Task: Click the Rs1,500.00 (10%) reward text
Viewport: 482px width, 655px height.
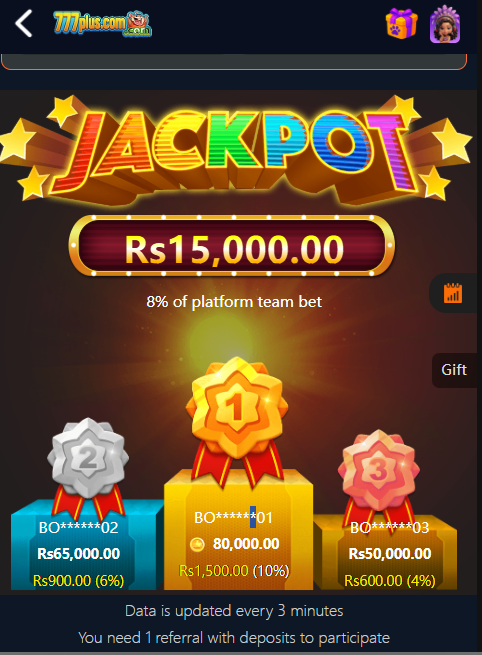Action: tap(234, 571)
